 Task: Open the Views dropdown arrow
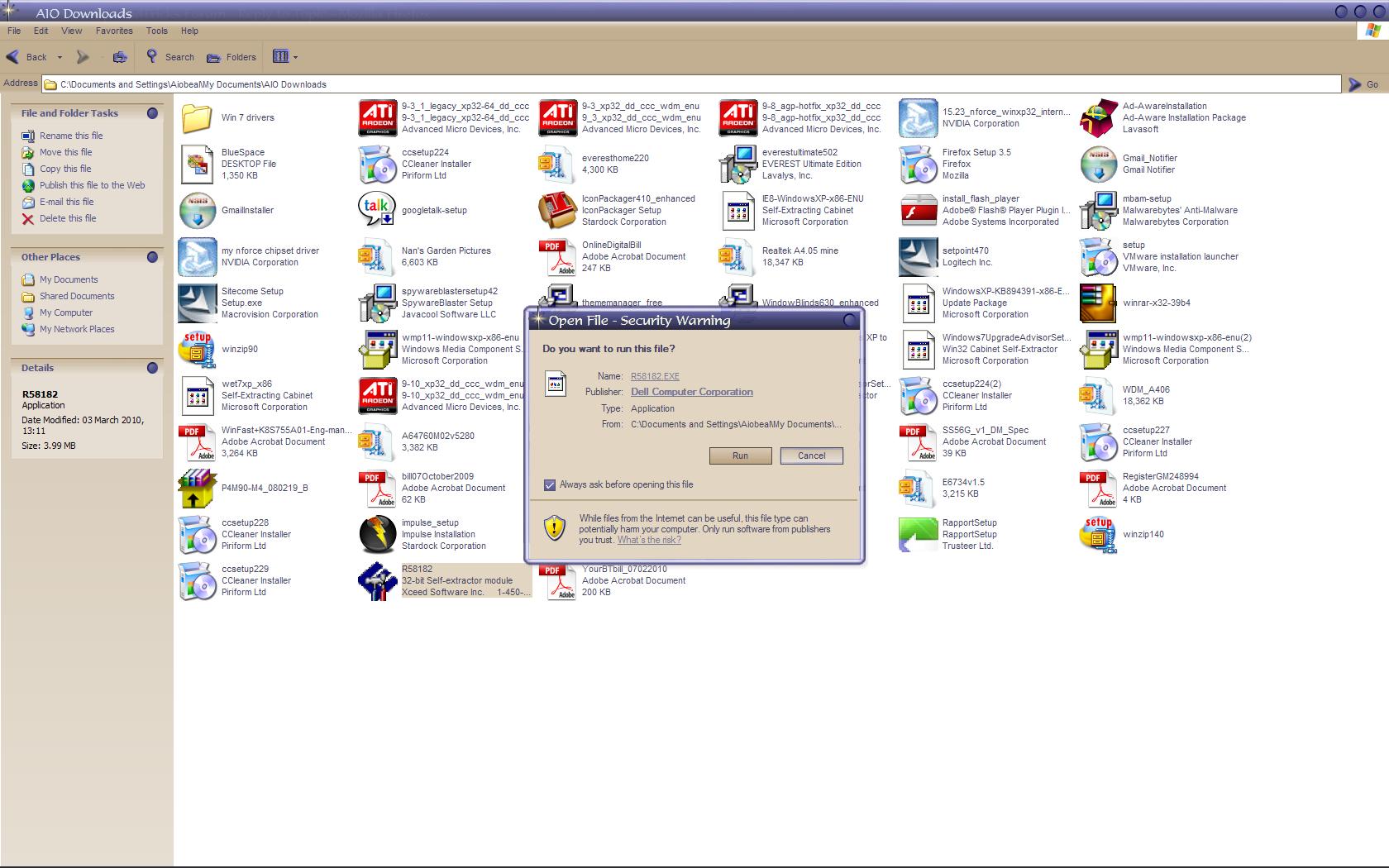click(295, 57)
